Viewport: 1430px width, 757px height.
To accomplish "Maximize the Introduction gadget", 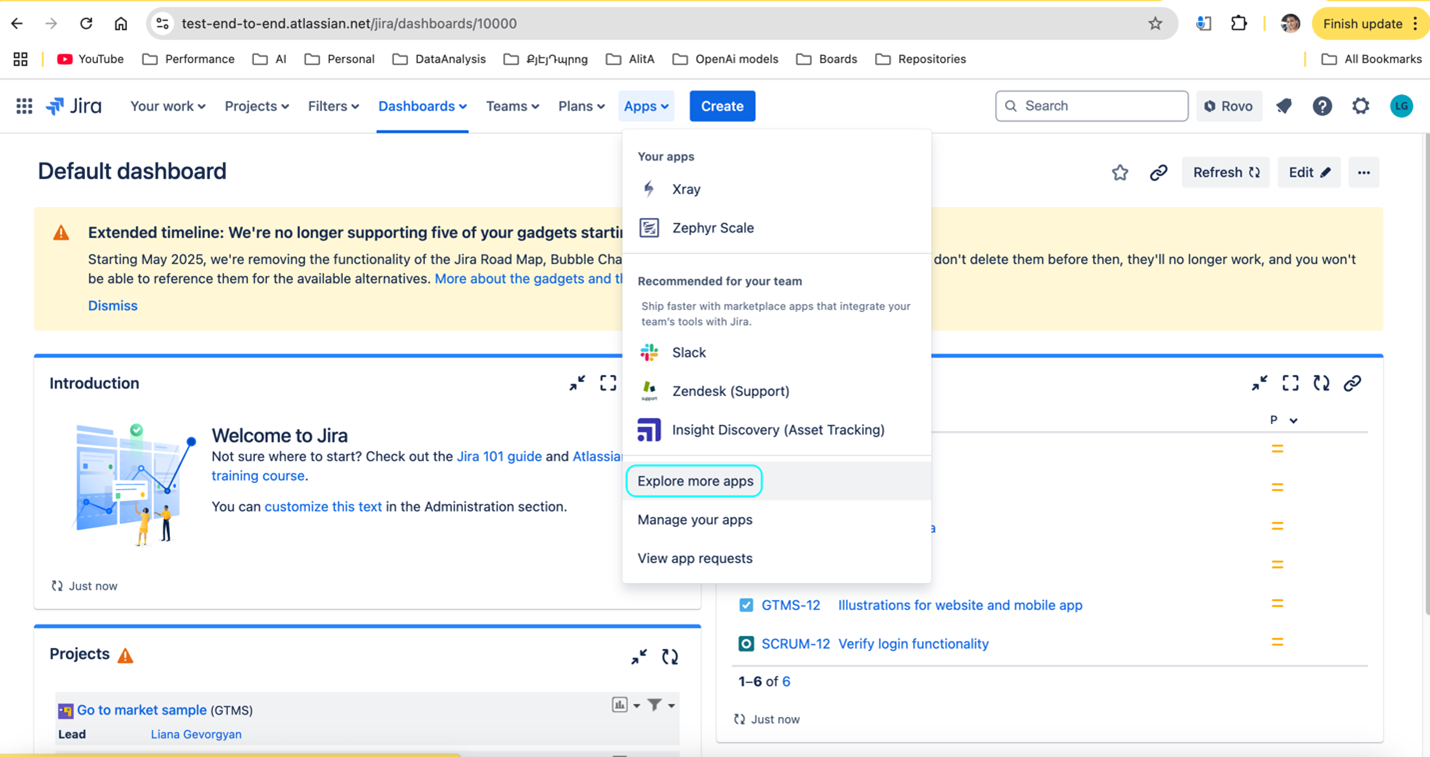I will pyautogui.click(x=608, y=383).
